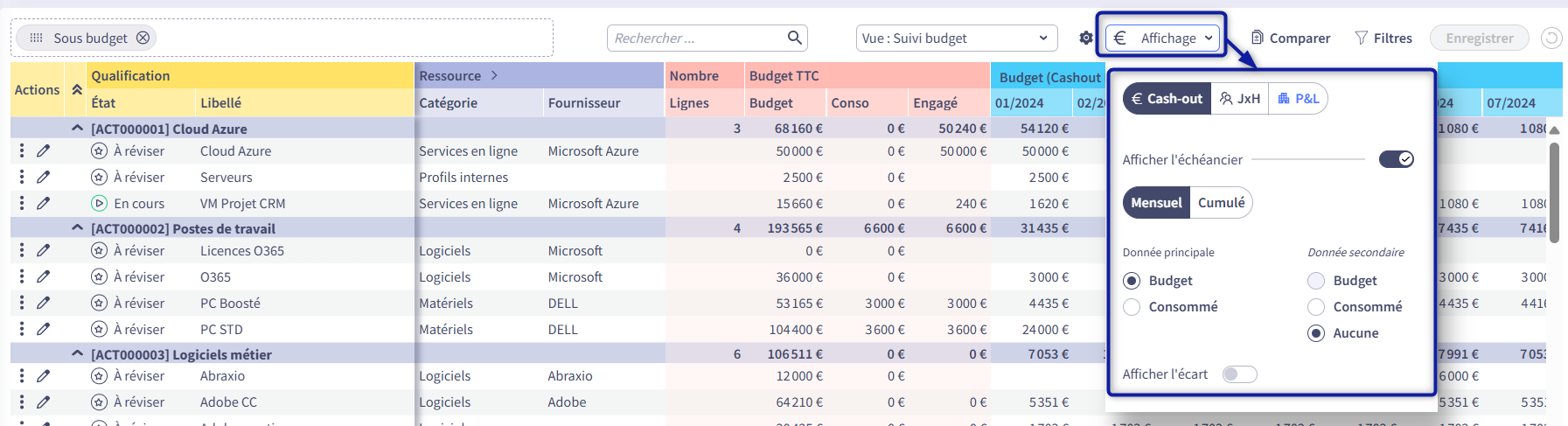The height and width of the screenshot is (426, 1568).
Task: Click status icon of Serveurs row
Action: [100, 177]
